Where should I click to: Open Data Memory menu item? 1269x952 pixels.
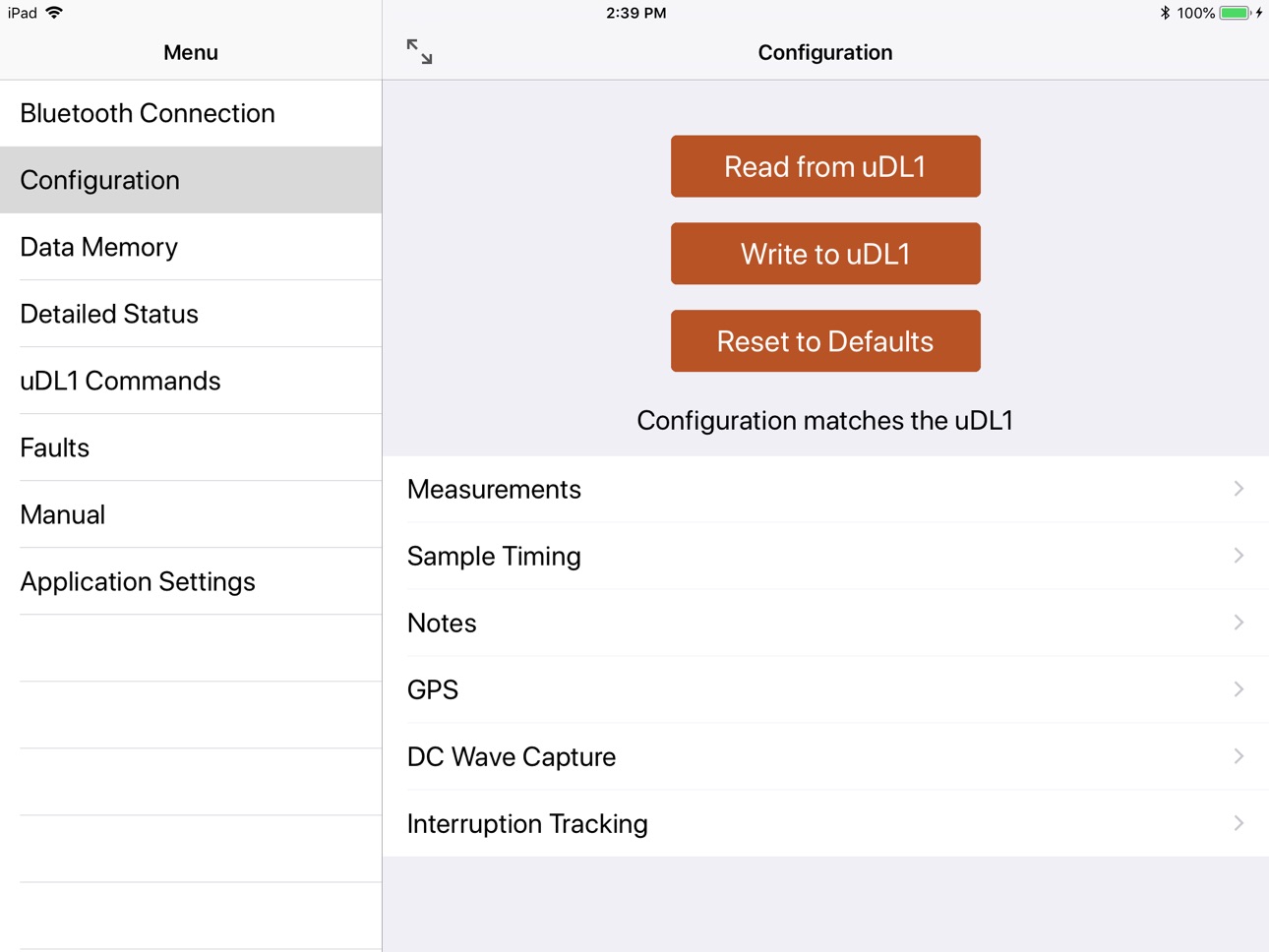click(191, 247)
